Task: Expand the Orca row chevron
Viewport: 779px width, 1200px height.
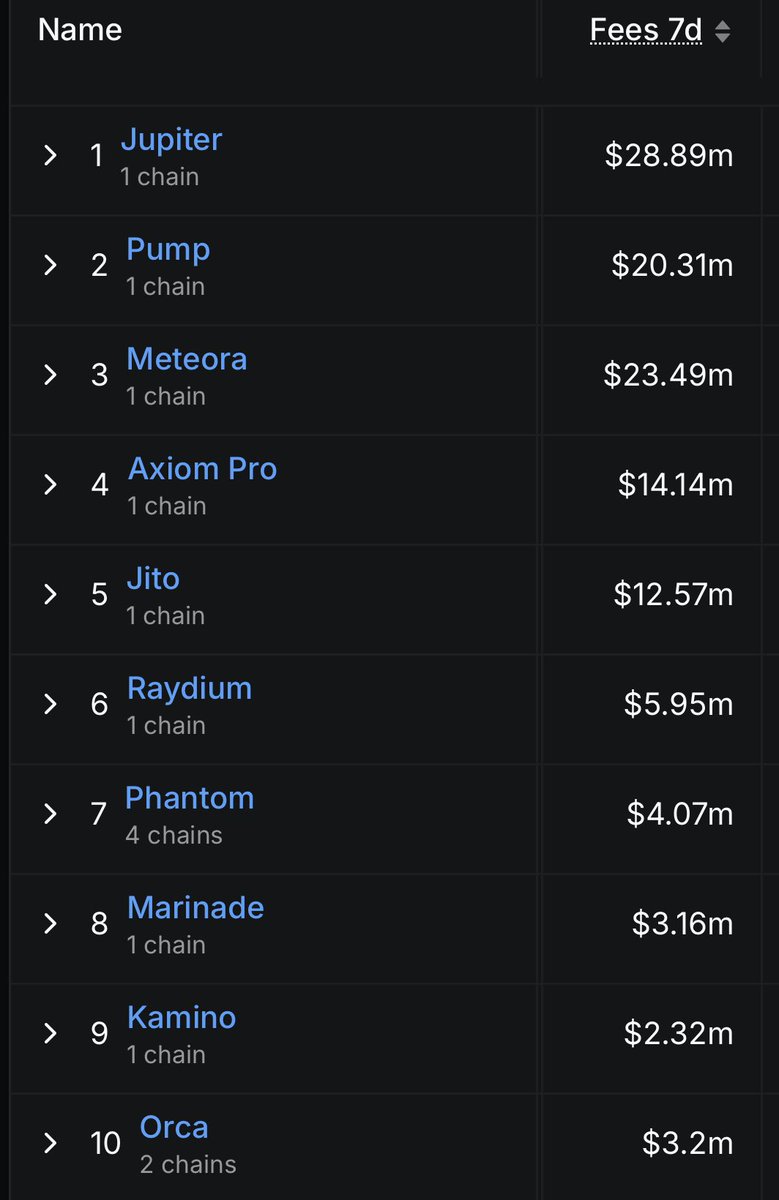Action: click(x=50, y=1143)
